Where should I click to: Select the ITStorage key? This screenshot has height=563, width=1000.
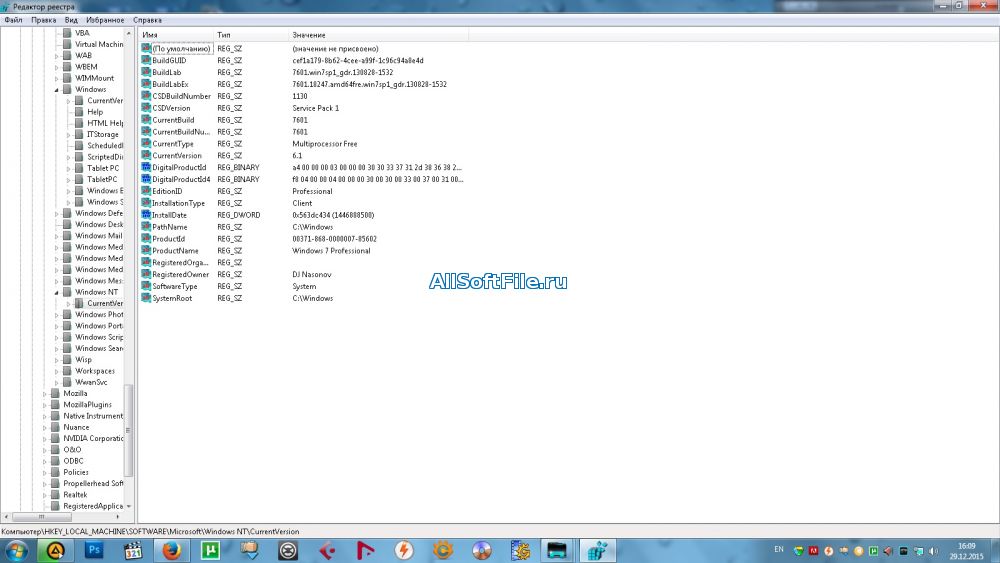[x=103, y=135]
